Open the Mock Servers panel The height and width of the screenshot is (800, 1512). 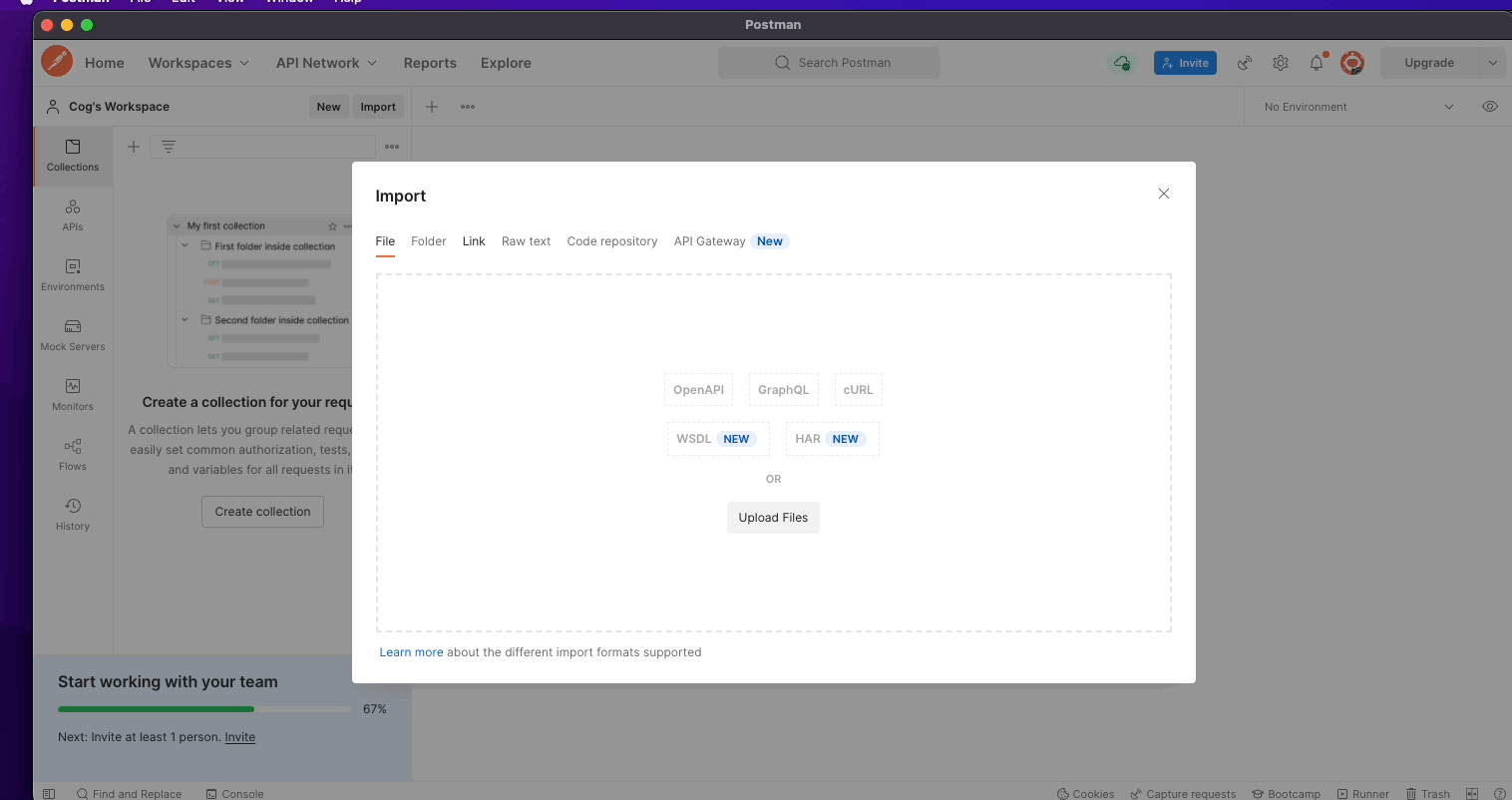(72, 335)
